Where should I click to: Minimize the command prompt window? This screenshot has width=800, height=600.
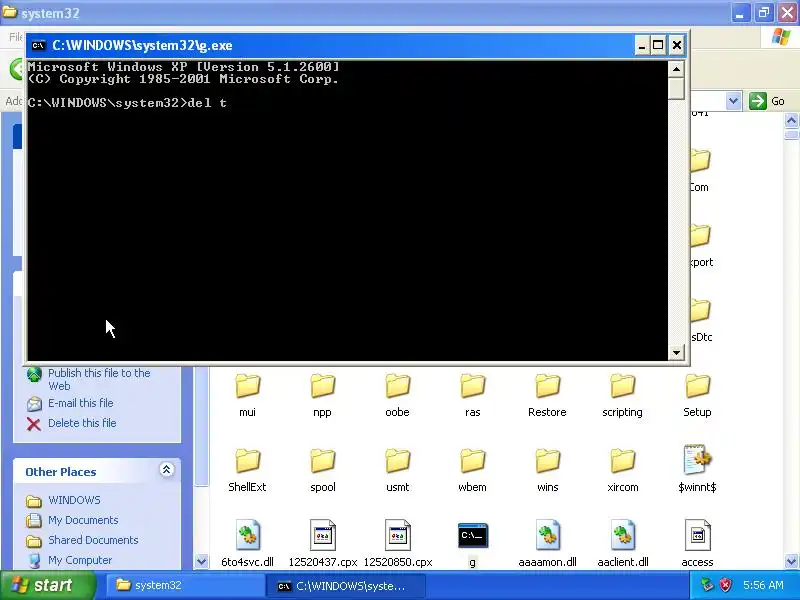[642, 45]
